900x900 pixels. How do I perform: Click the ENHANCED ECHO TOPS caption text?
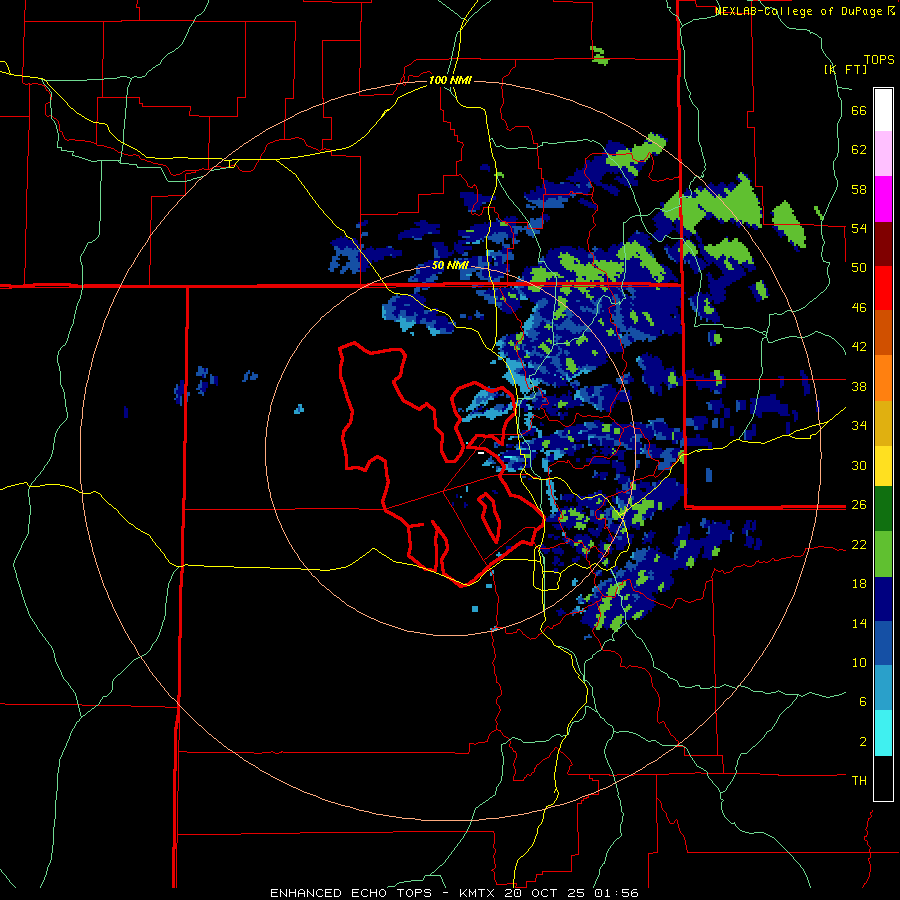351,893
